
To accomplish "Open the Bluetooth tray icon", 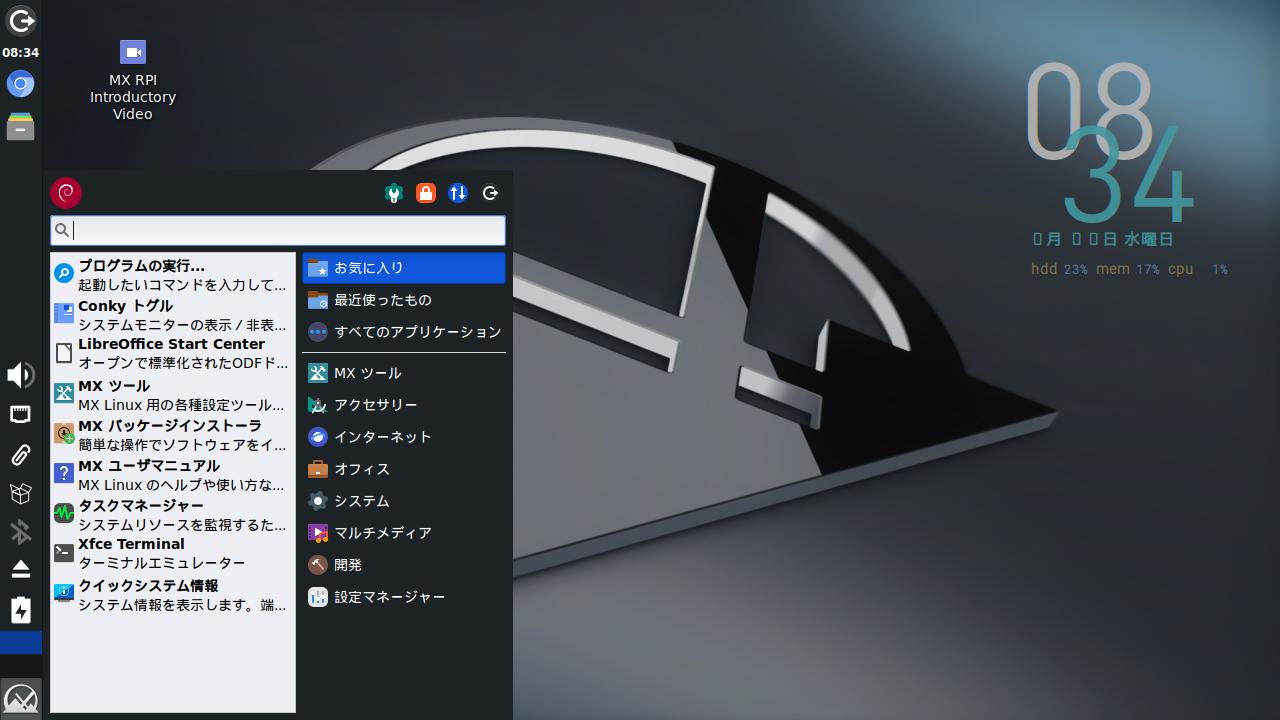I will (20, 532).
